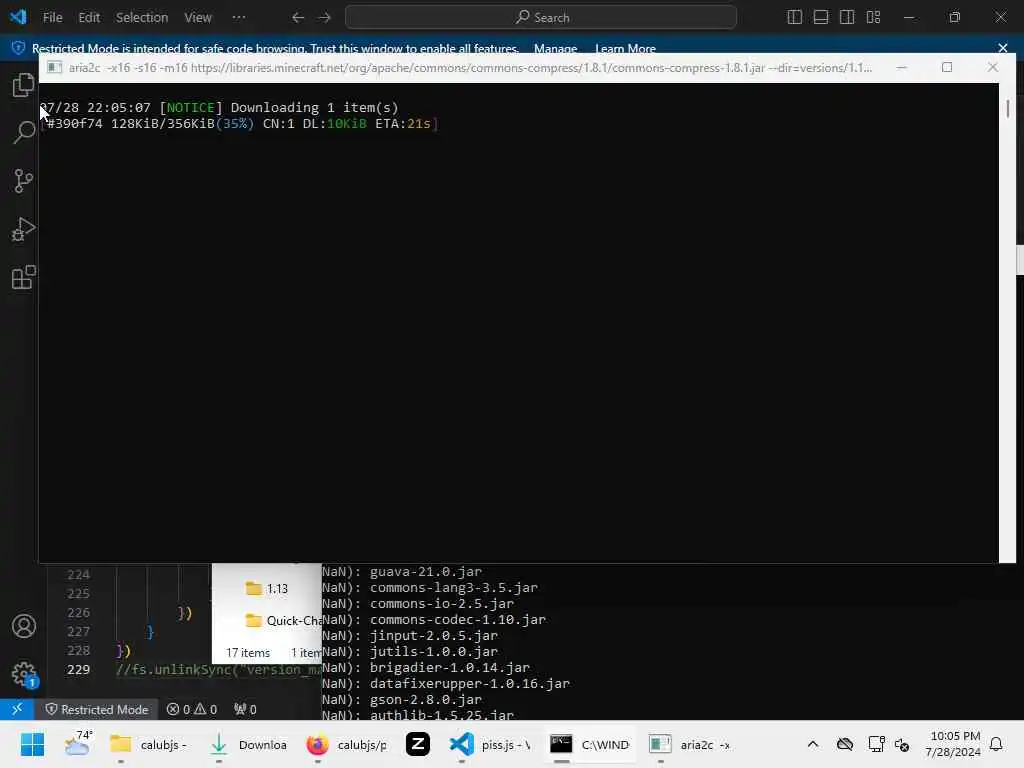Open the Edit menu

click(x=89, y=18)
